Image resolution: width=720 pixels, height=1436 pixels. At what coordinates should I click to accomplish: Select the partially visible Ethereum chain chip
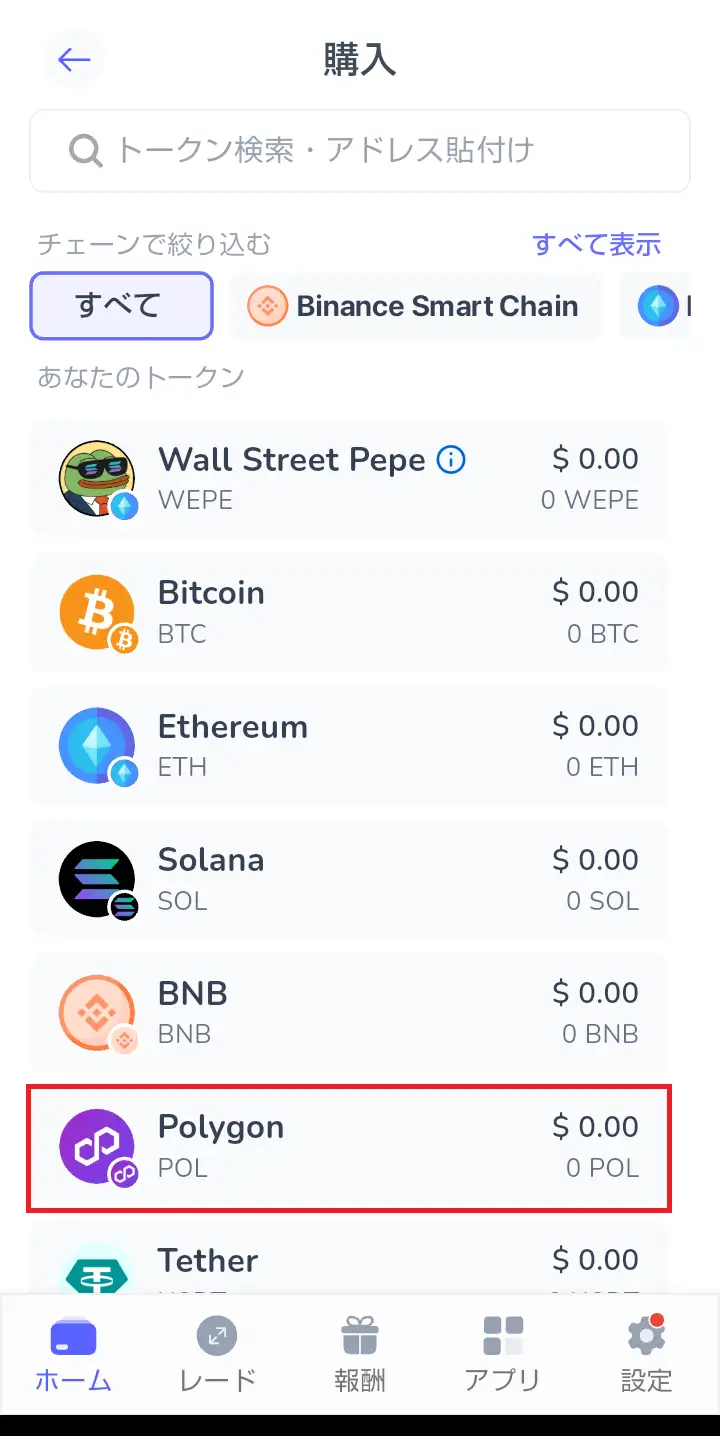tap(662, 306)
